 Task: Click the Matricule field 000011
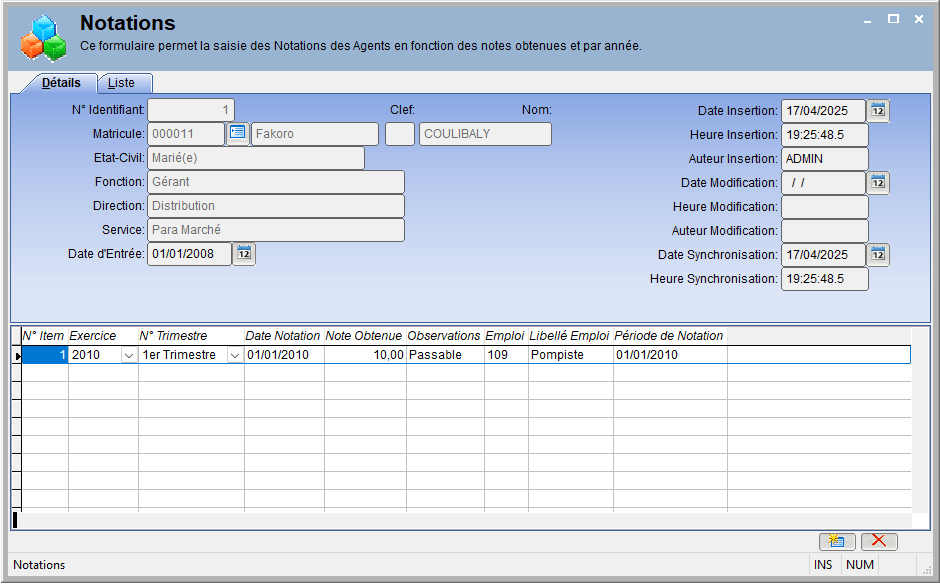pyautogui.click(x=186, y=134)
